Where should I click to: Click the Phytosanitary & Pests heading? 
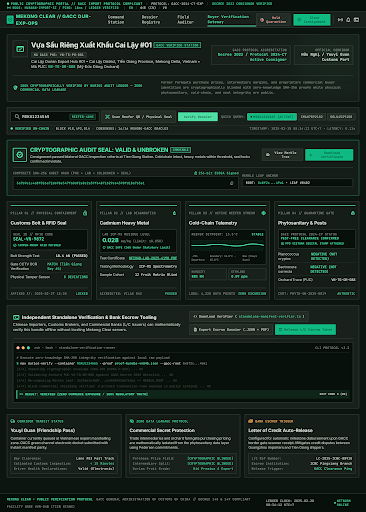coord(302,223)
